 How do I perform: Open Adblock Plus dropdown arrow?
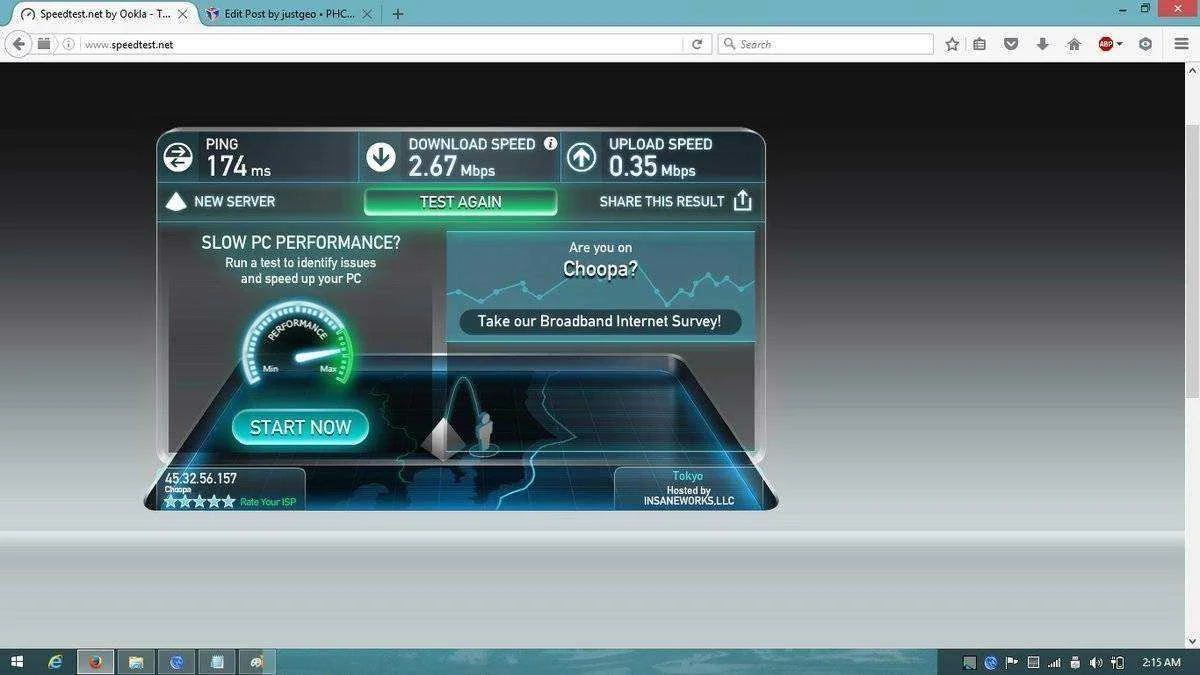click(x=1119, y=44)
